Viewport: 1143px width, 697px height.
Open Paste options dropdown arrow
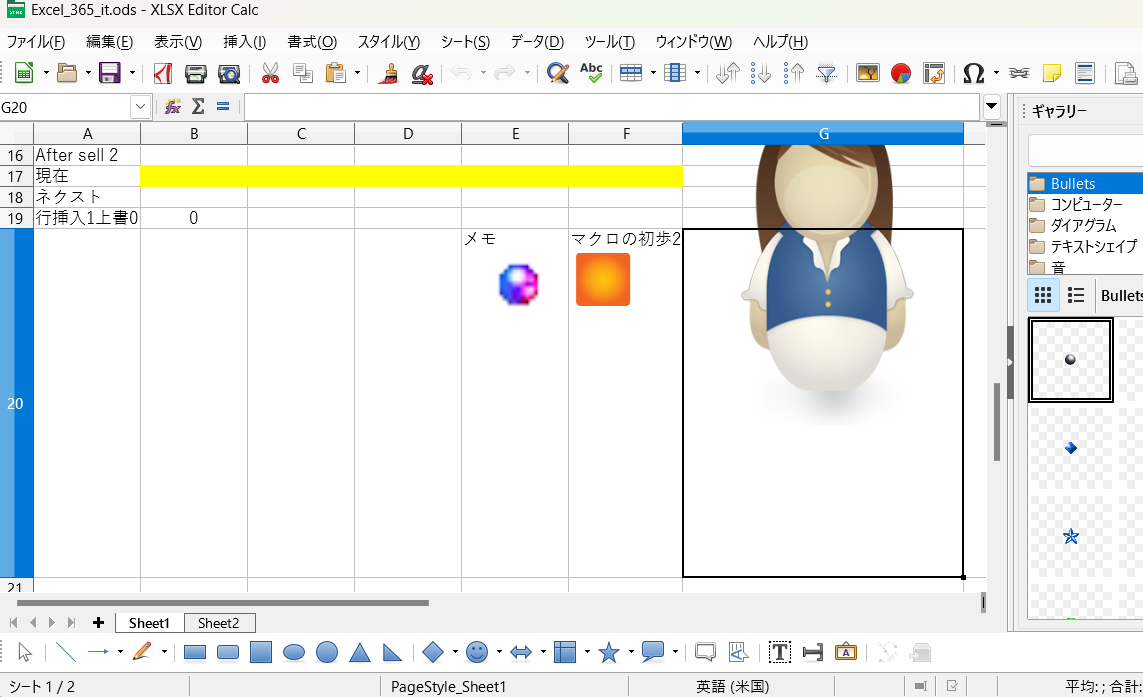pyautogui.click(x=357, y=73)
